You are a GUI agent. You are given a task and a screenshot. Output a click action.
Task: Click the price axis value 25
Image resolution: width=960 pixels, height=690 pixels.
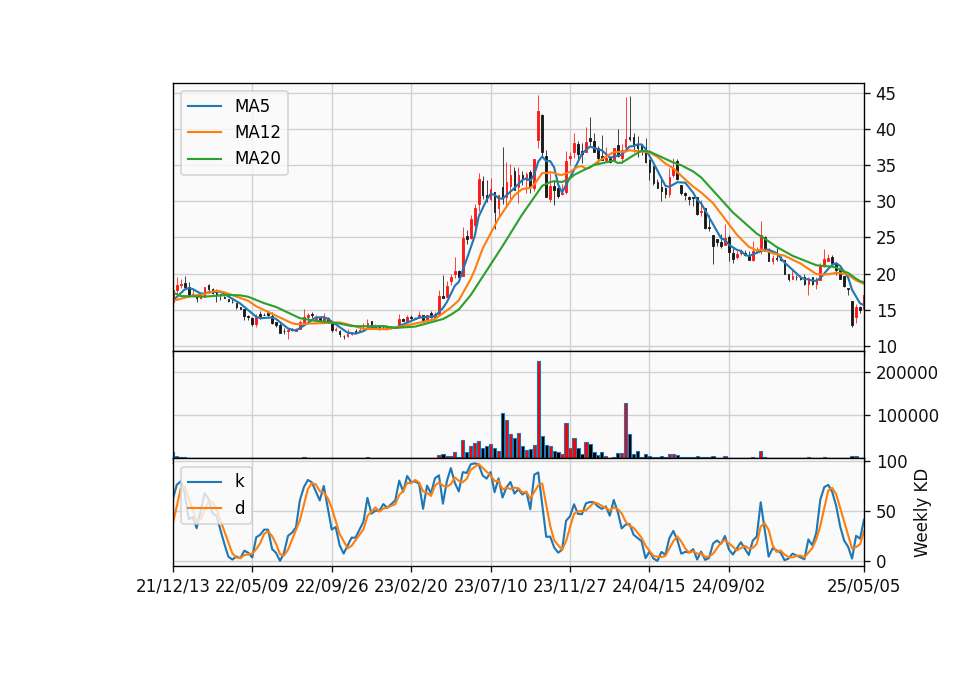[x=885, y=238]
